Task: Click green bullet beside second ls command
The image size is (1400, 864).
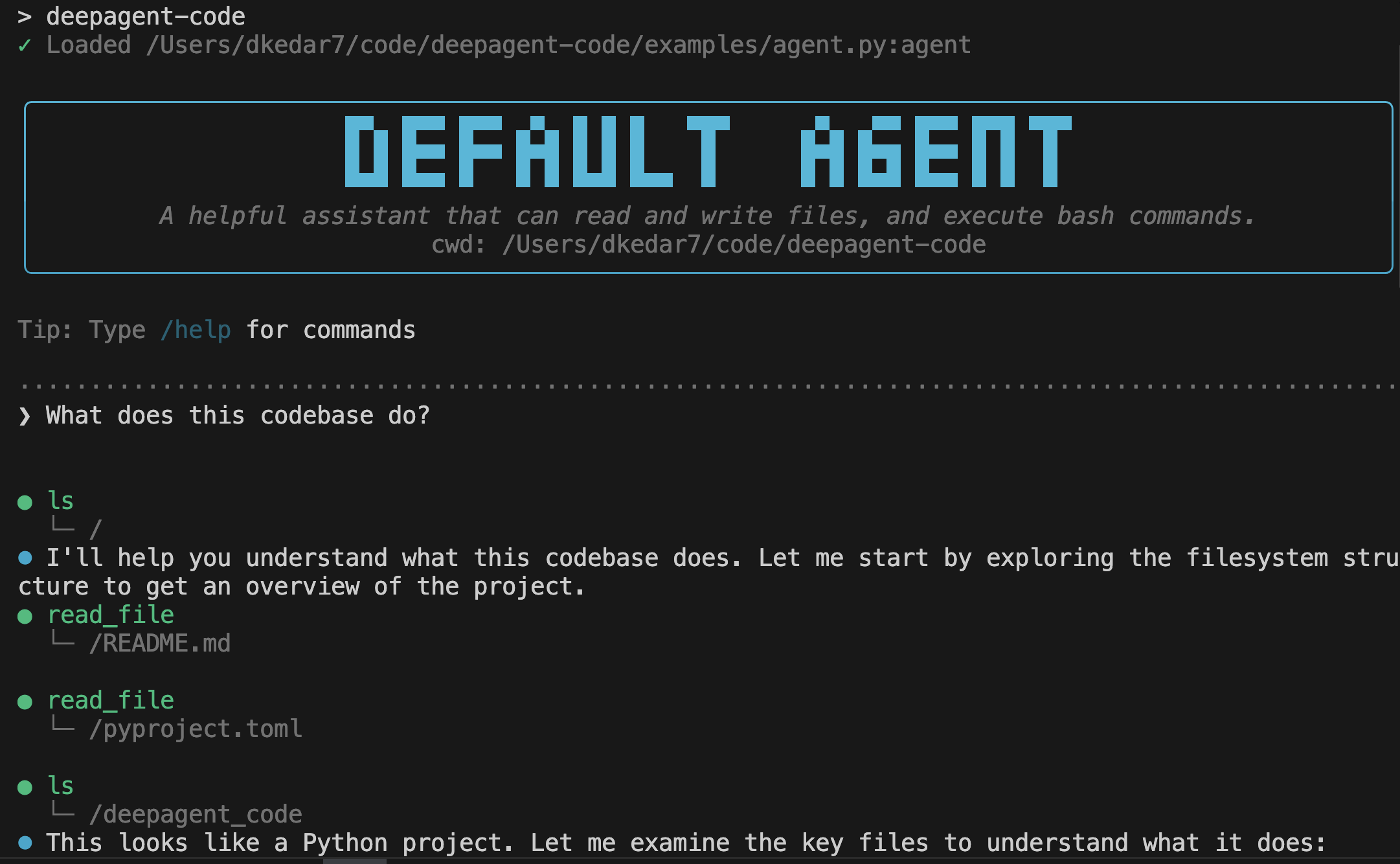Action: pyautogui.click(x=25, y=787)
